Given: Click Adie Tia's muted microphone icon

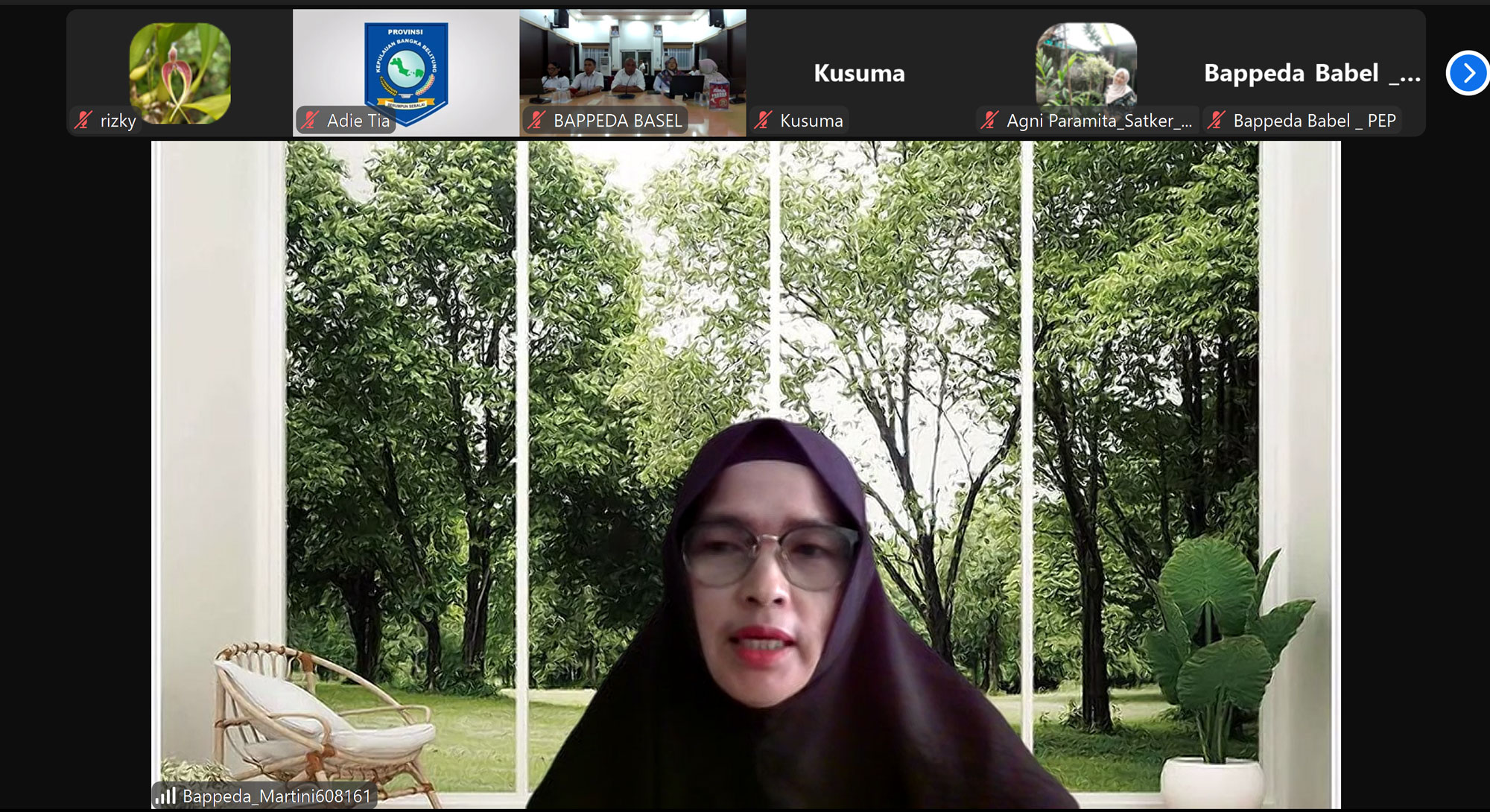Looking at the screenshot, I should point(311,120).
